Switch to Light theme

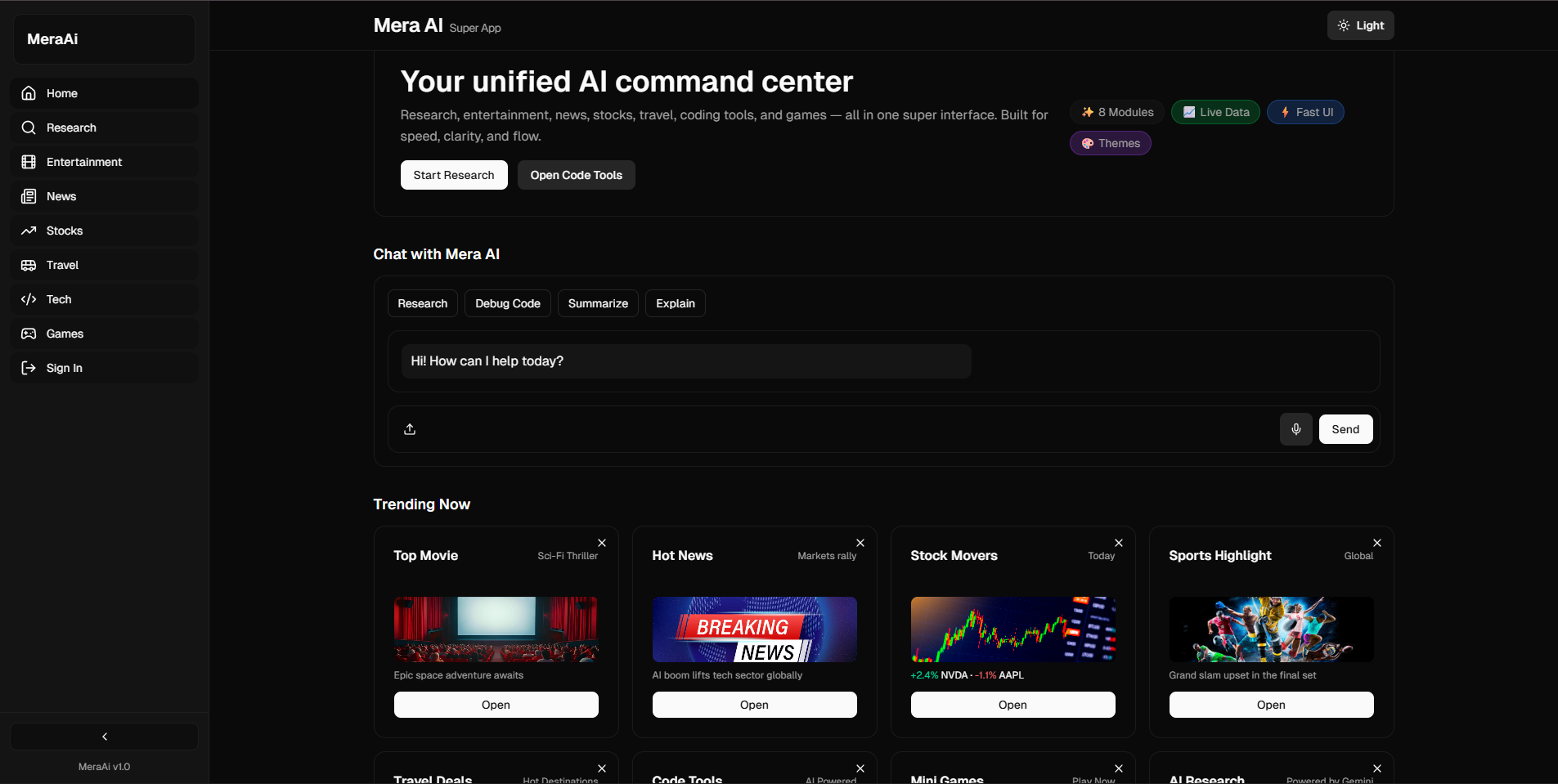pyautogui.click(x=1360, y=25)
